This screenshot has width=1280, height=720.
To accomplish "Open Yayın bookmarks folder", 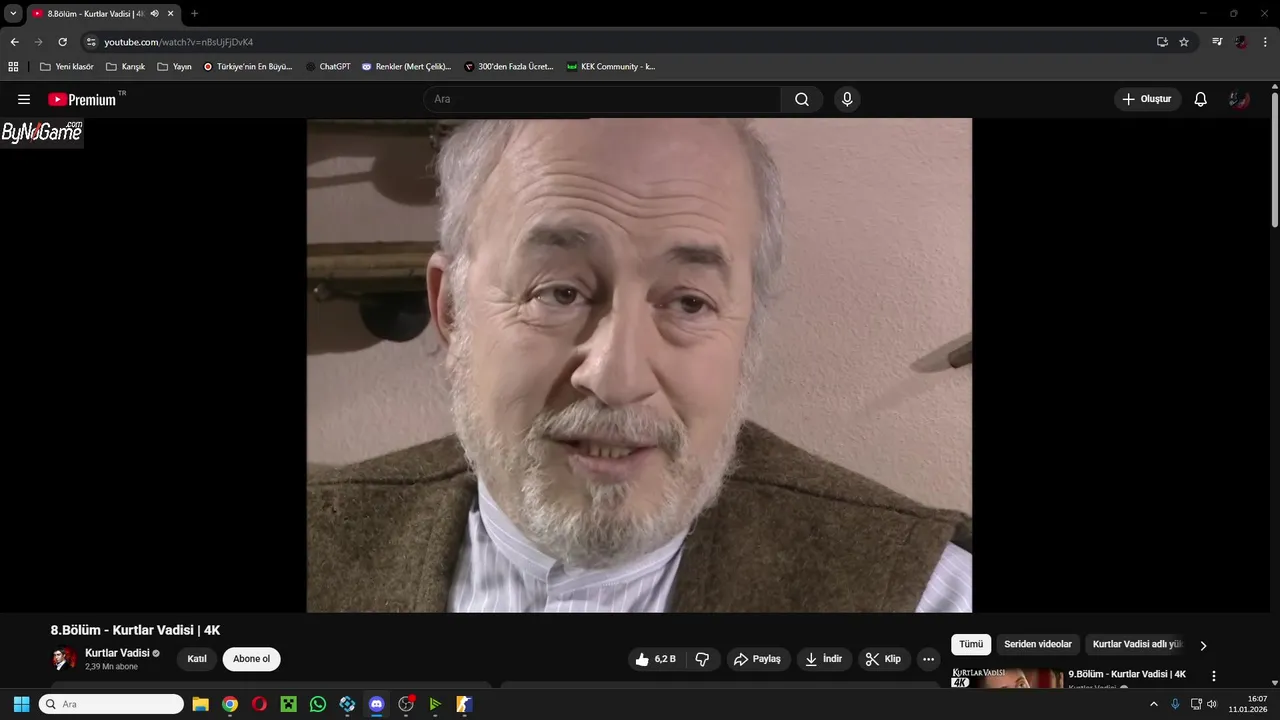I will tap(174, 67).
